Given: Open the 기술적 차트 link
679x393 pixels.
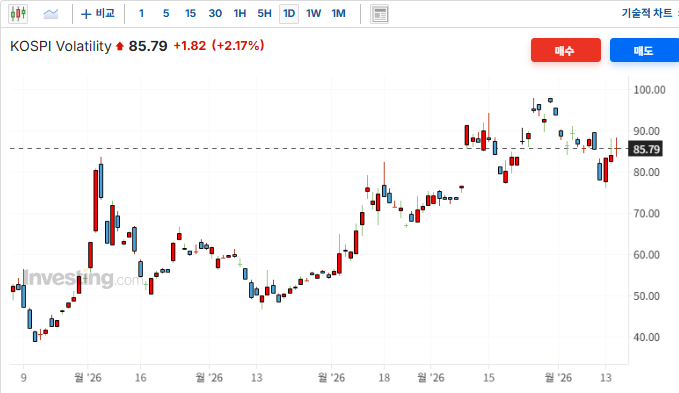Looking at the screenshot, I should point(647,13).
